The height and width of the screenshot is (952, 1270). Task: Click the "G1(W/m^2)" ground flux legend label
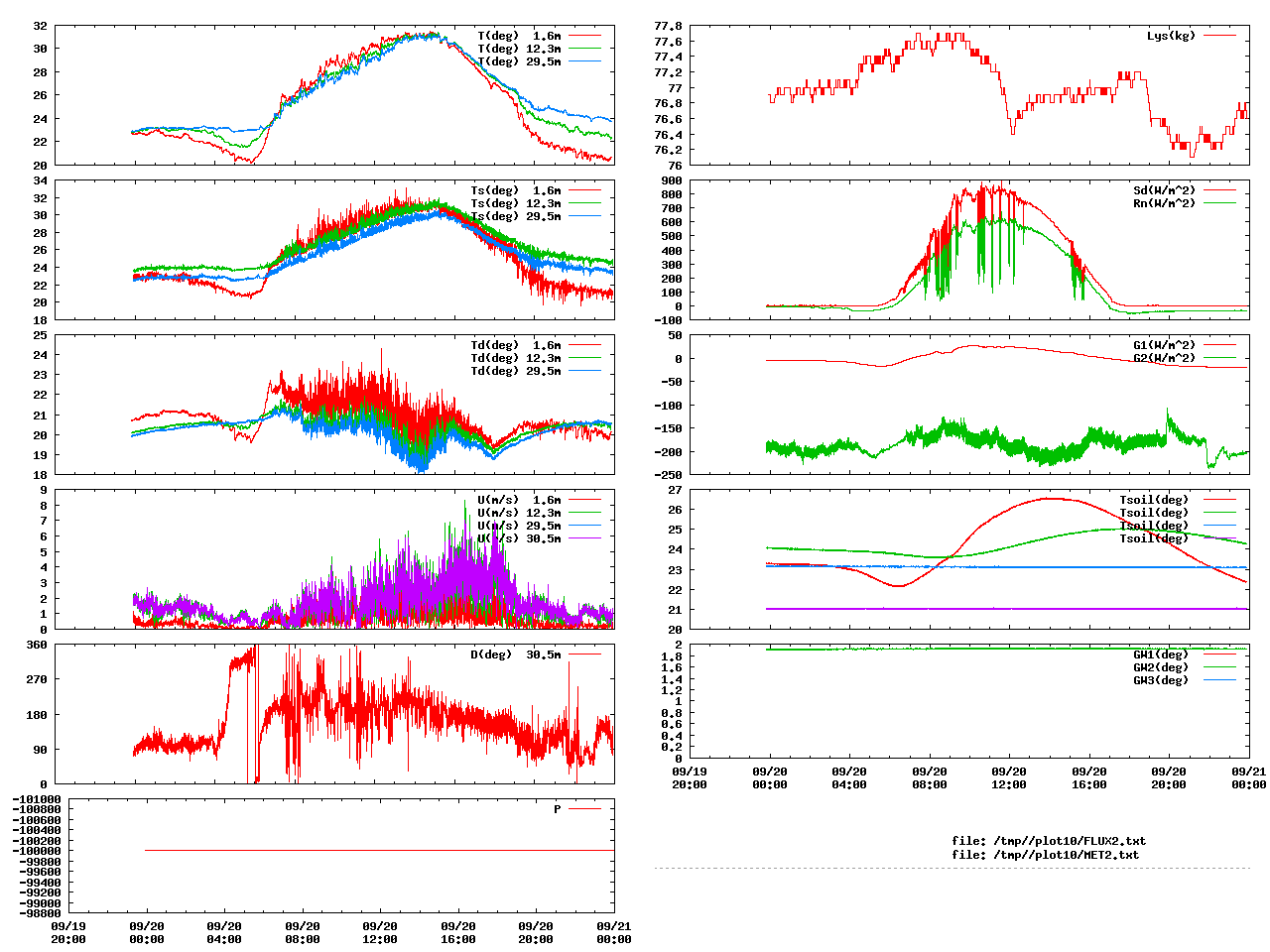(1164, 345)
